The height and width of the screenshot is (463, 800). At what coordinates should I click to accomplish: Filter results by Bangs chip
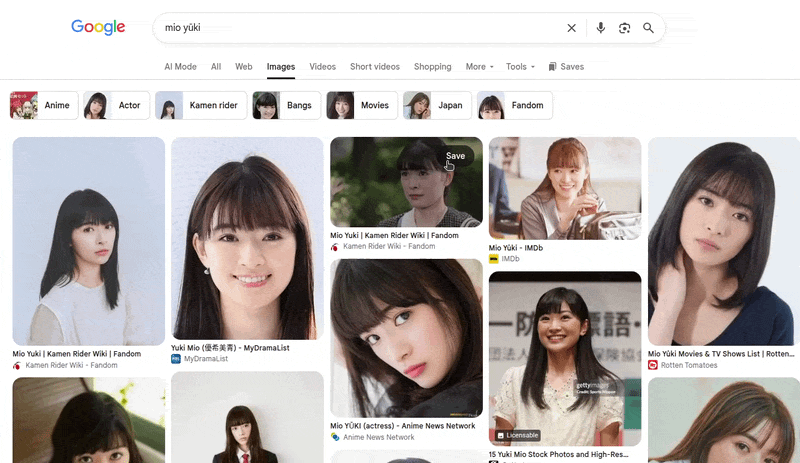pyautogui.click(x=287, y=105)
